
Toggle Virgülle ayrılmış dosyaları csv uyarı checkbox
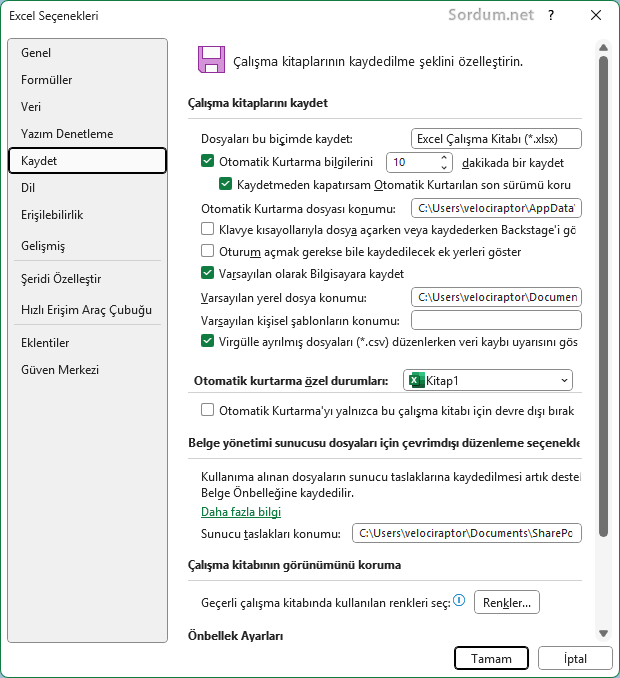coord(208,341)
